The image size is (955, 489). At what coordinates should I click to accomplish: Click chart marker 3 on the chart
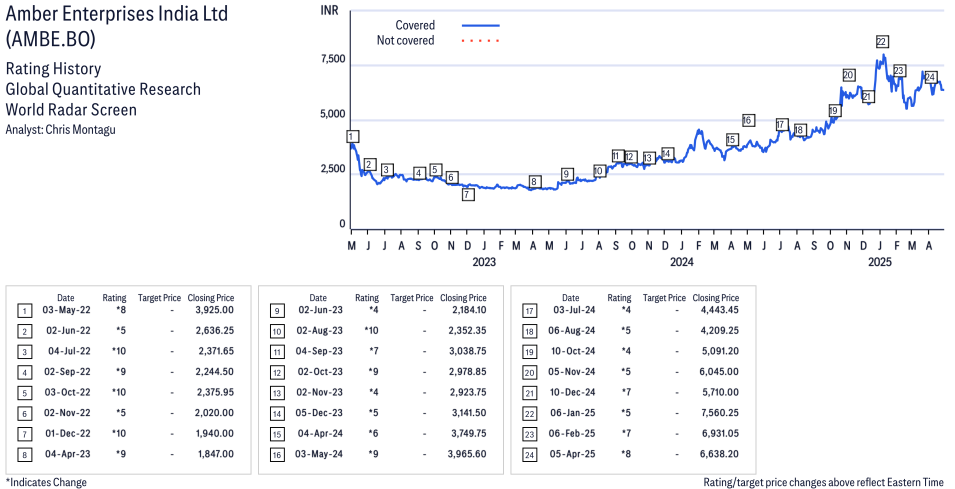[386, 170]
